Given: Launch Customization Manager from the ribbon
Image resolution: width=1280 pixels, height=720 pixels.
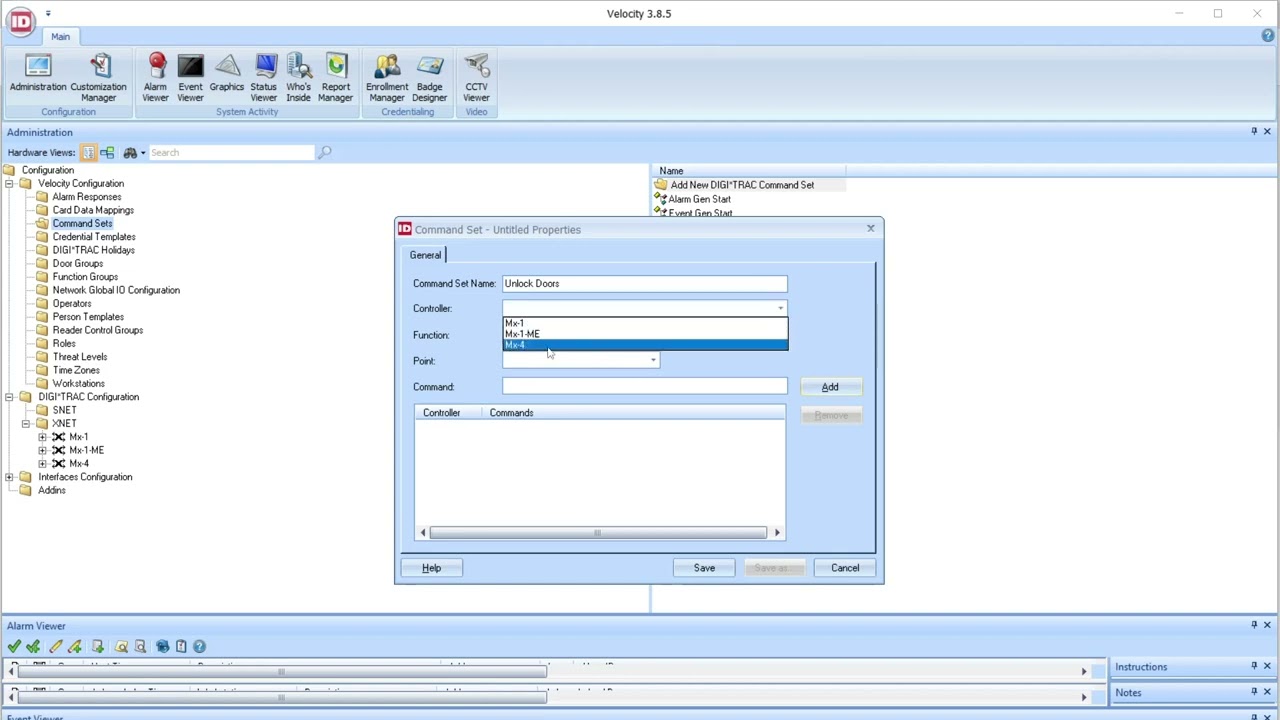Looking at the screenshot, I should [x=98, y=78].
